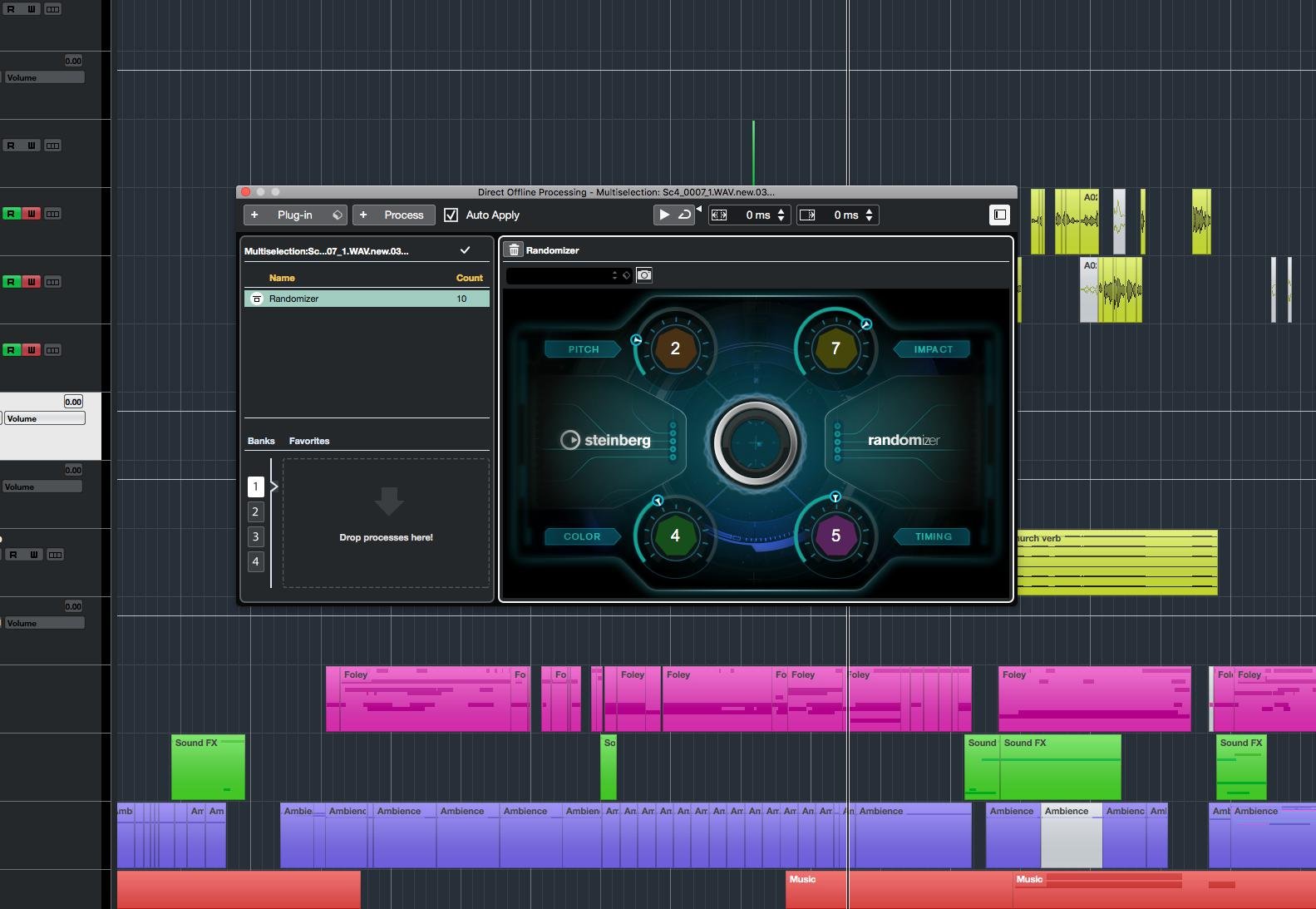Click the multiselection checkmark
1316x909 pixels.
click(465, 250)
